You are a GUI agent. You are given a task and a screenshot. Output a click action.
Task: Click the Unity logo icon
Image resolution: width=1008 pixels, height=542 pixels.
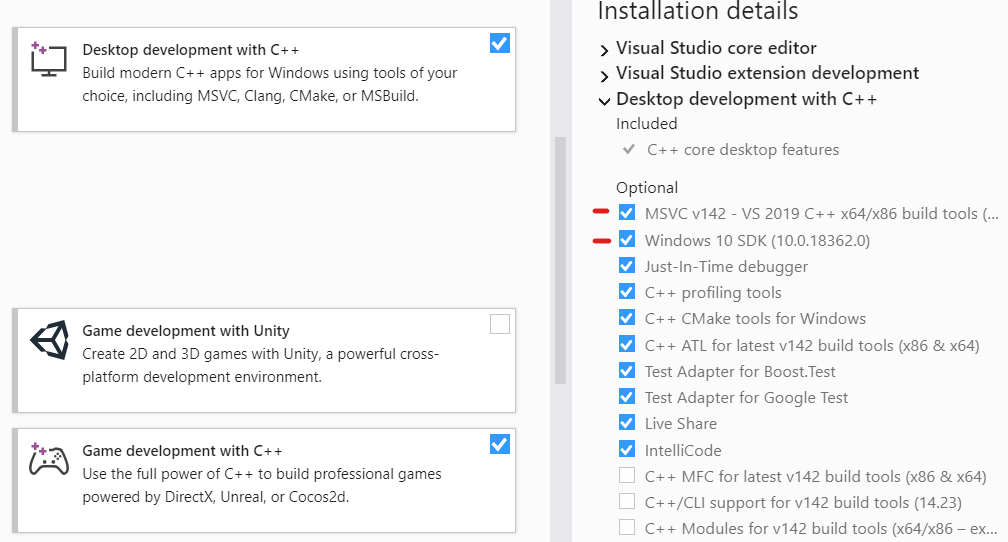[49, 339]
